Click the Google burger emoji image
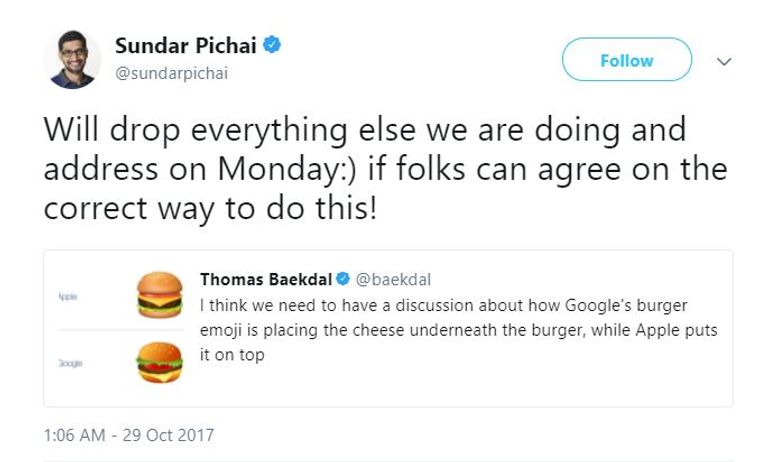 (160, 362)
